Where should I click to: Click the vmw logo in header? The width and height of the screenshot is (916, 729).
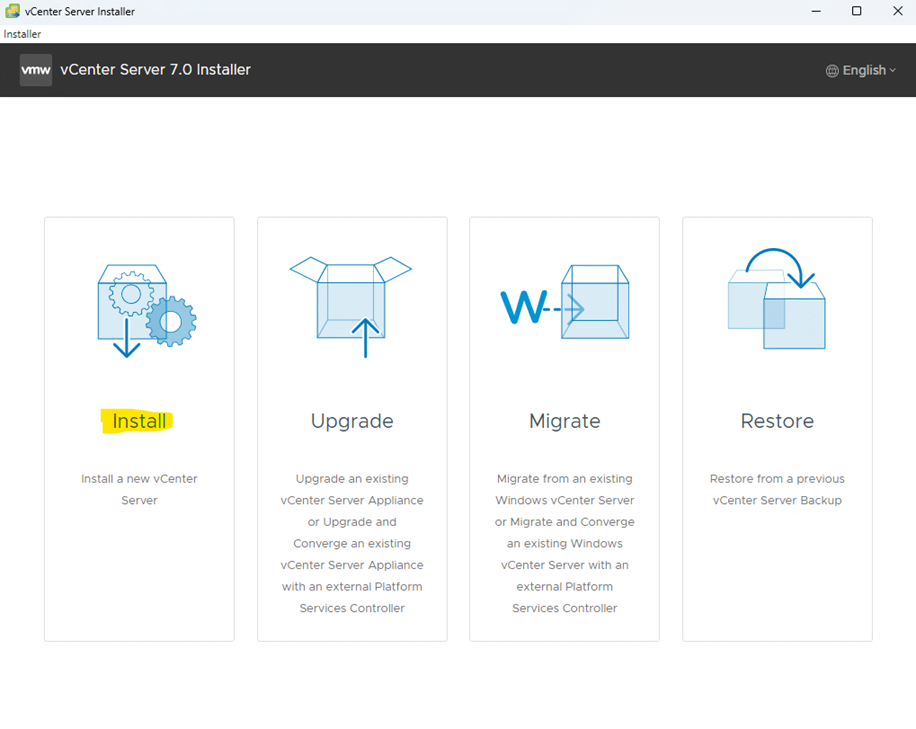(36, 70)
